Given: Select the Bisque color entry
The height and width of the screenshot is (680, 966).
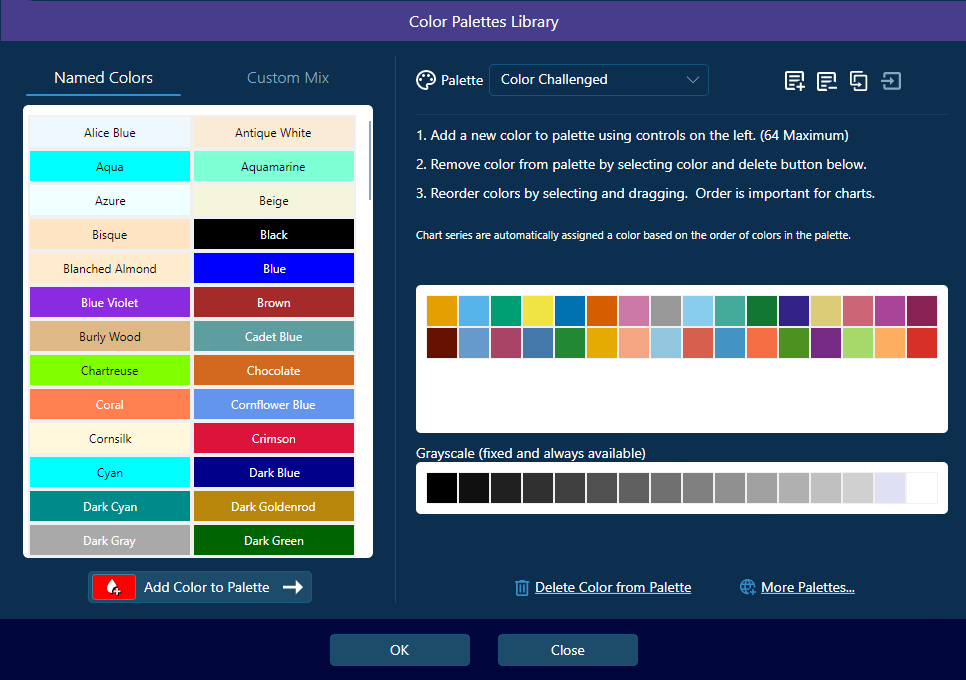Looking at the screenshot, I should (x=110, y=234).
